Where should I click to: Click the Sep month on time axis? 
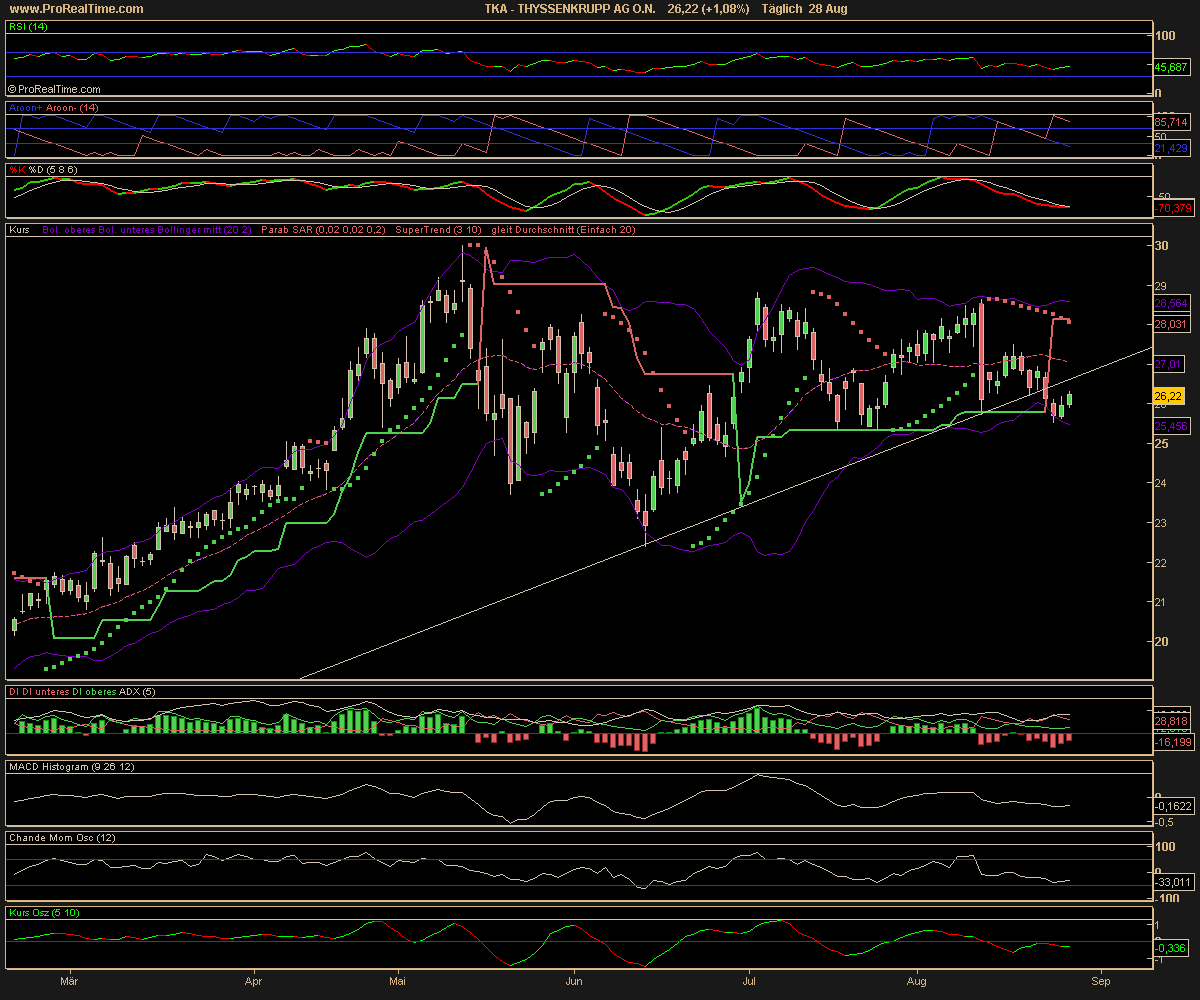(x=1101, y=982)
